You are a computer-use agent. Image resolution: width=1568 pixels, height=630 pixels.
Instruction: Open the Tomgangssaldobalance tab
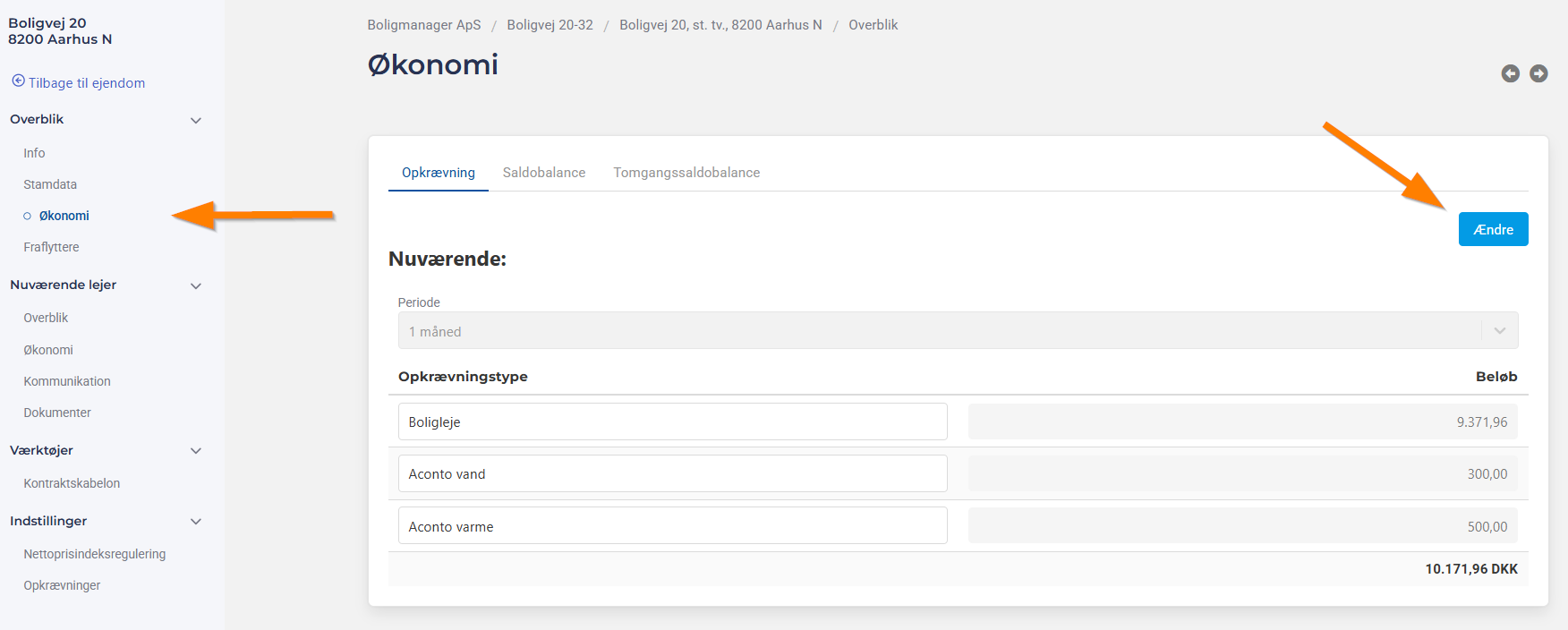(686, 173)
